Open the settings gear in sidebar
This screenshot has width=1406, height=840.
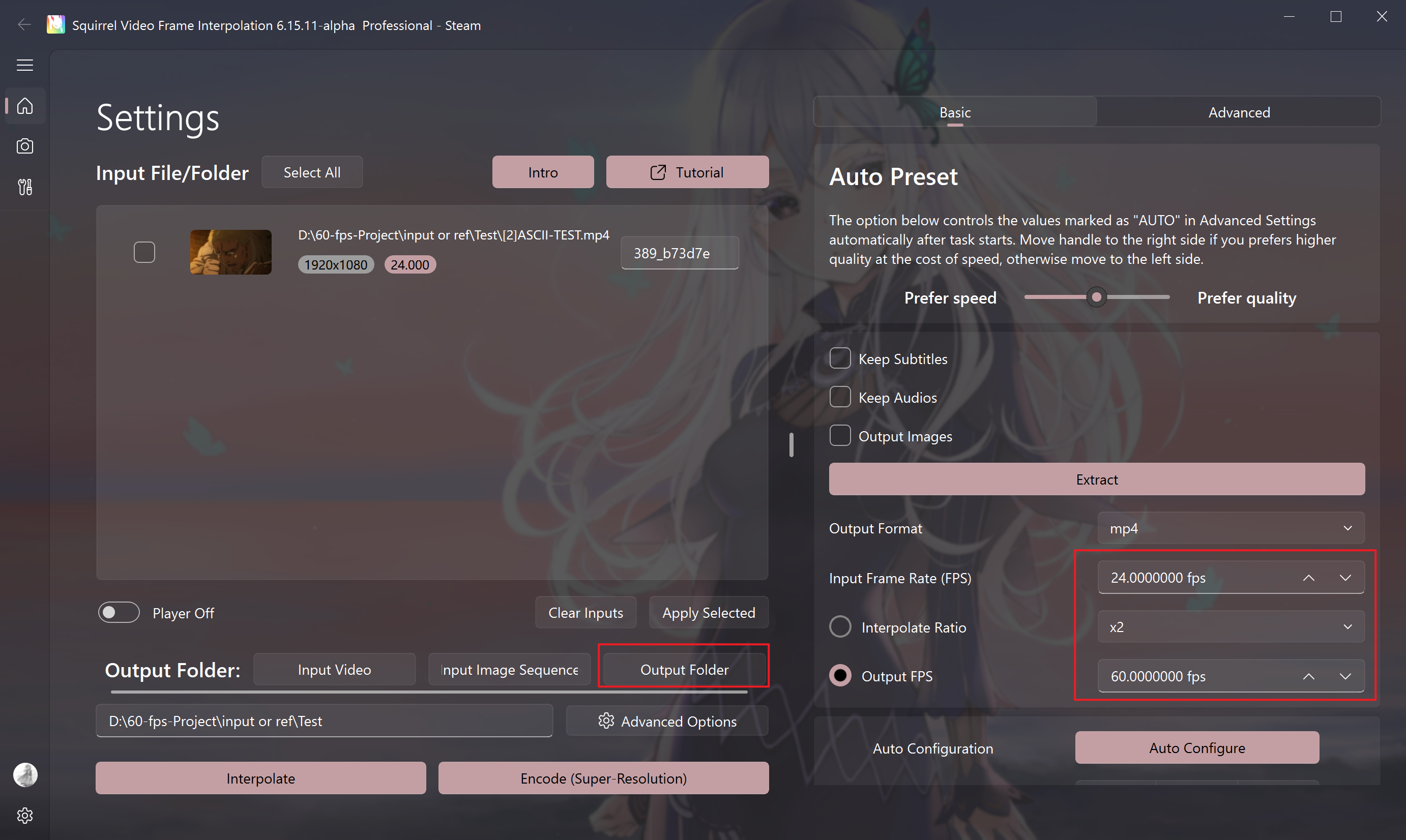[x=25, y=815]
